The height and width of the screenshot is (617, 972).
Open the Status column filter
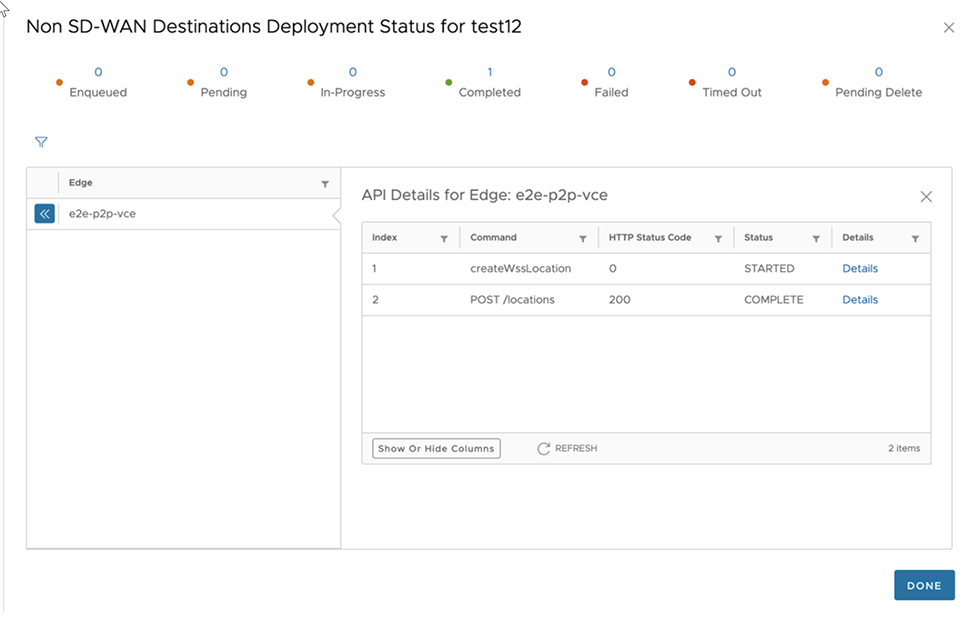tap(816, 239)
